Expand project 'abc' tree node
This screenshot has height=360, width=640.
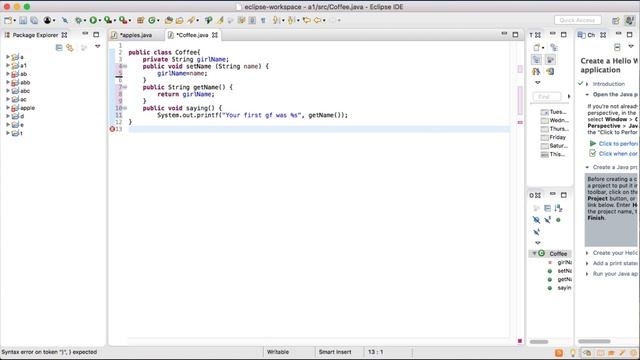[x=7, y=91]
